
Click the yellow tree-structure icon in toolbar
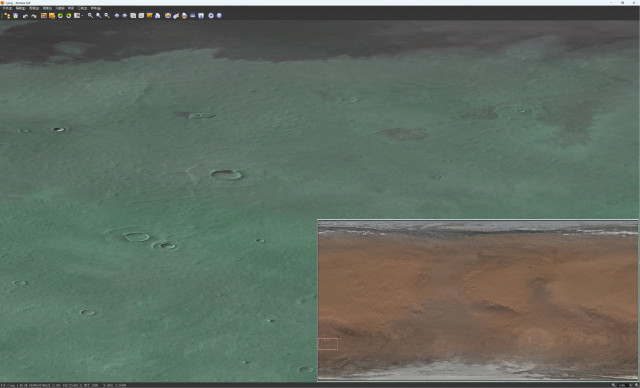(x=7, y=16)
